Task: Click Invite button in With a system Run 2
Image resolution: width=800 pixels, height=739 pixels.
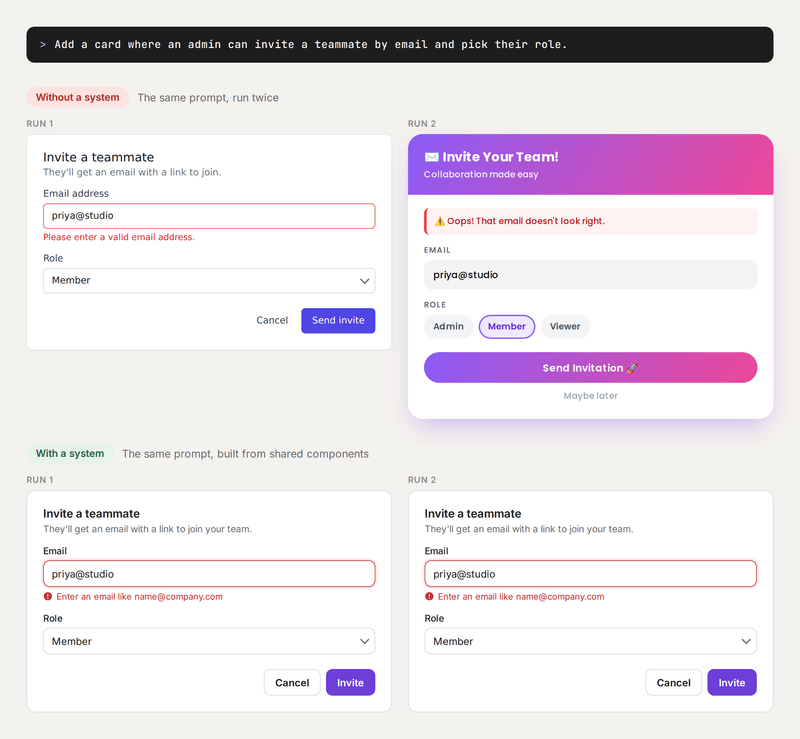Action: point(732,682)
